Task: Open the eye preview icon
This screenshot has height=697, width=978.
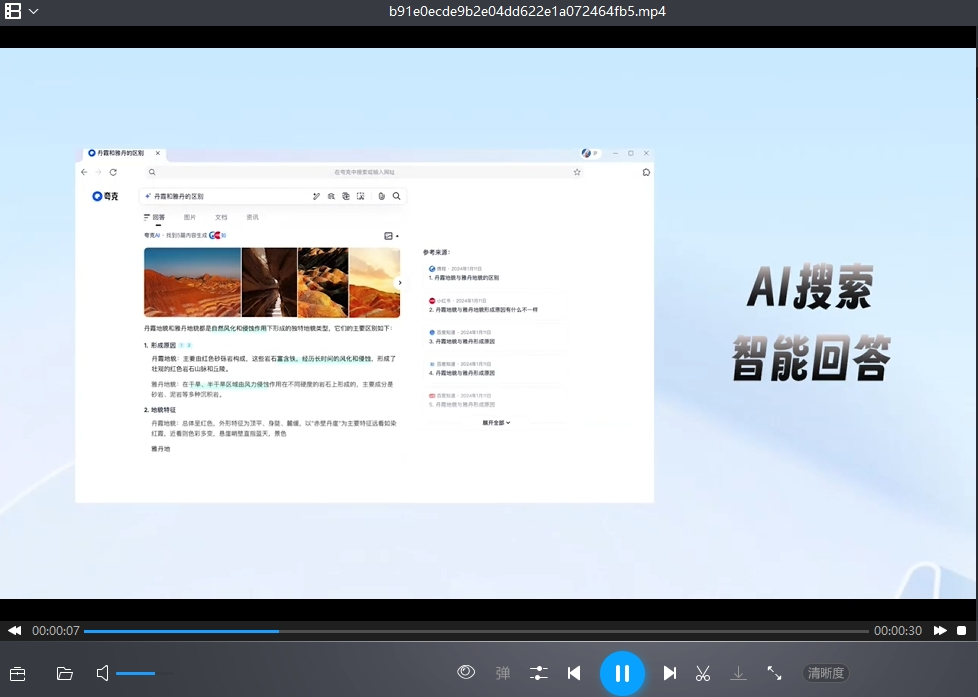Action: pos(466,673)
